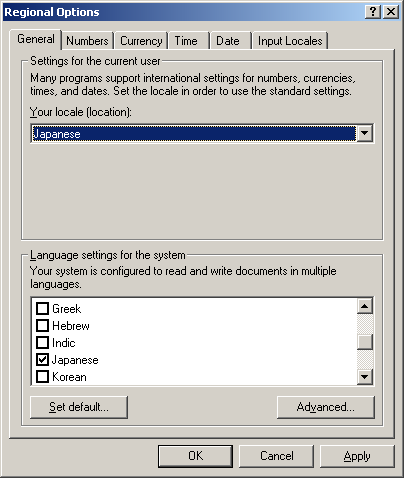Check the Greek language checkbox
The width and height of the screenshot is (404, 478).
pos(42,308)
